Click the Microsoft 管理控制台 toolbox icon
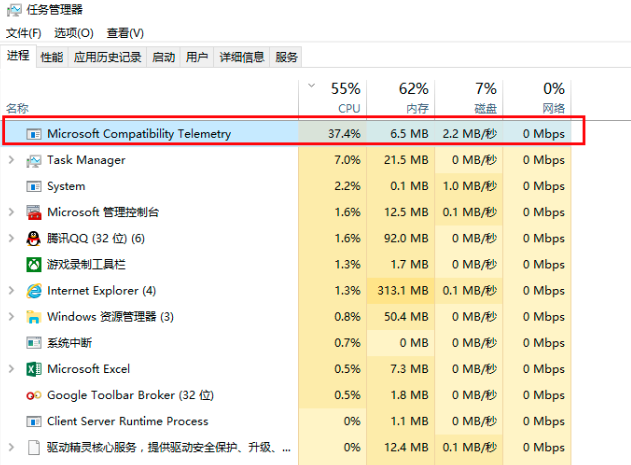 pos(34,212)
